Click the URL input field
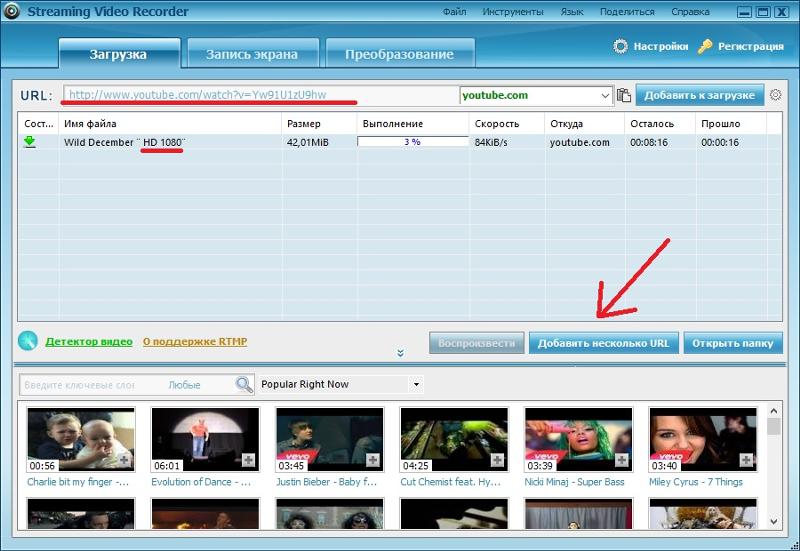This screenshot has width=800, height=551. pos(261,95)
